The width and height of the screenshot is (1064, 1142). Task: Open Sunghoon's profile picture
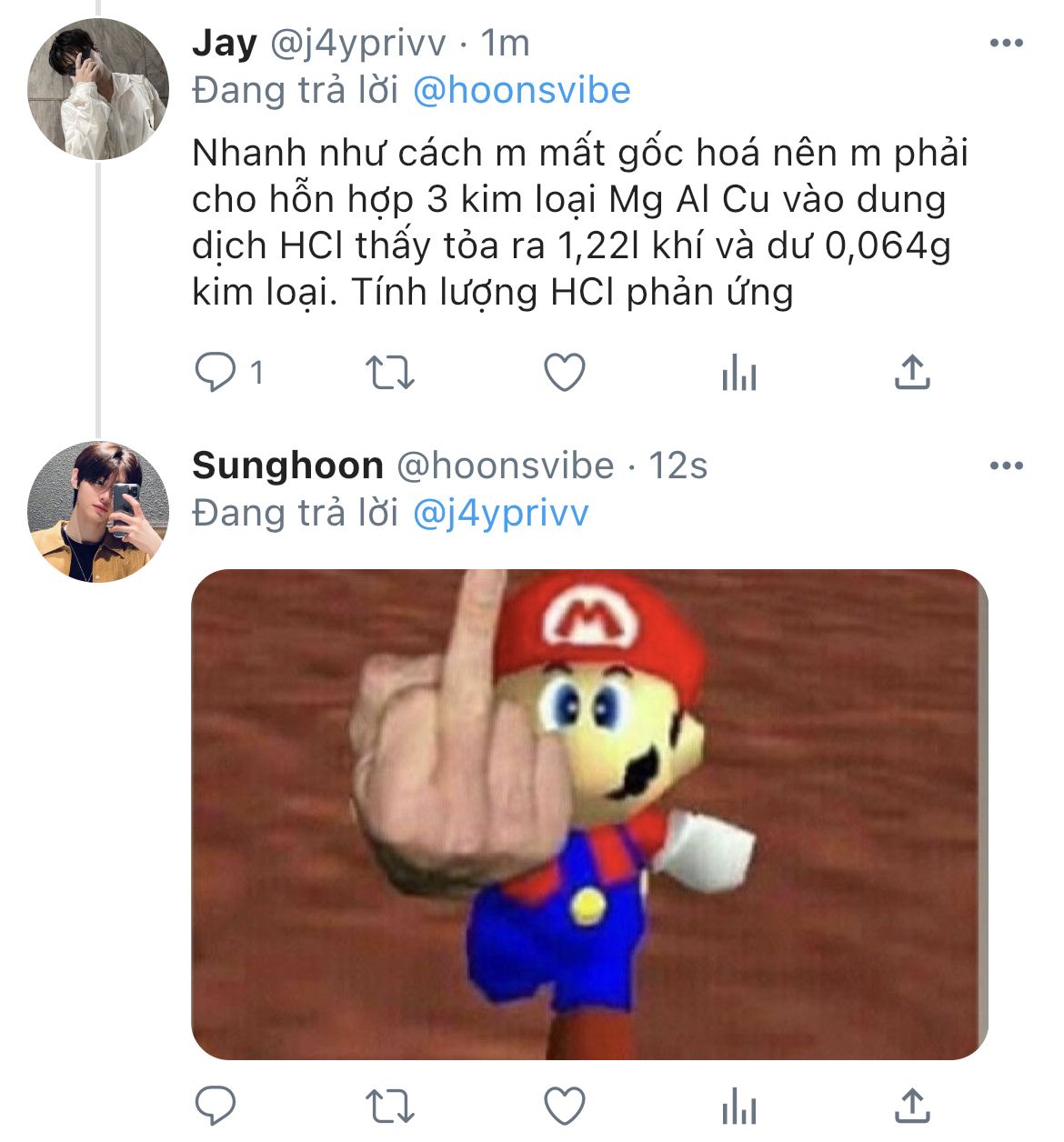(x=97, y=512)
